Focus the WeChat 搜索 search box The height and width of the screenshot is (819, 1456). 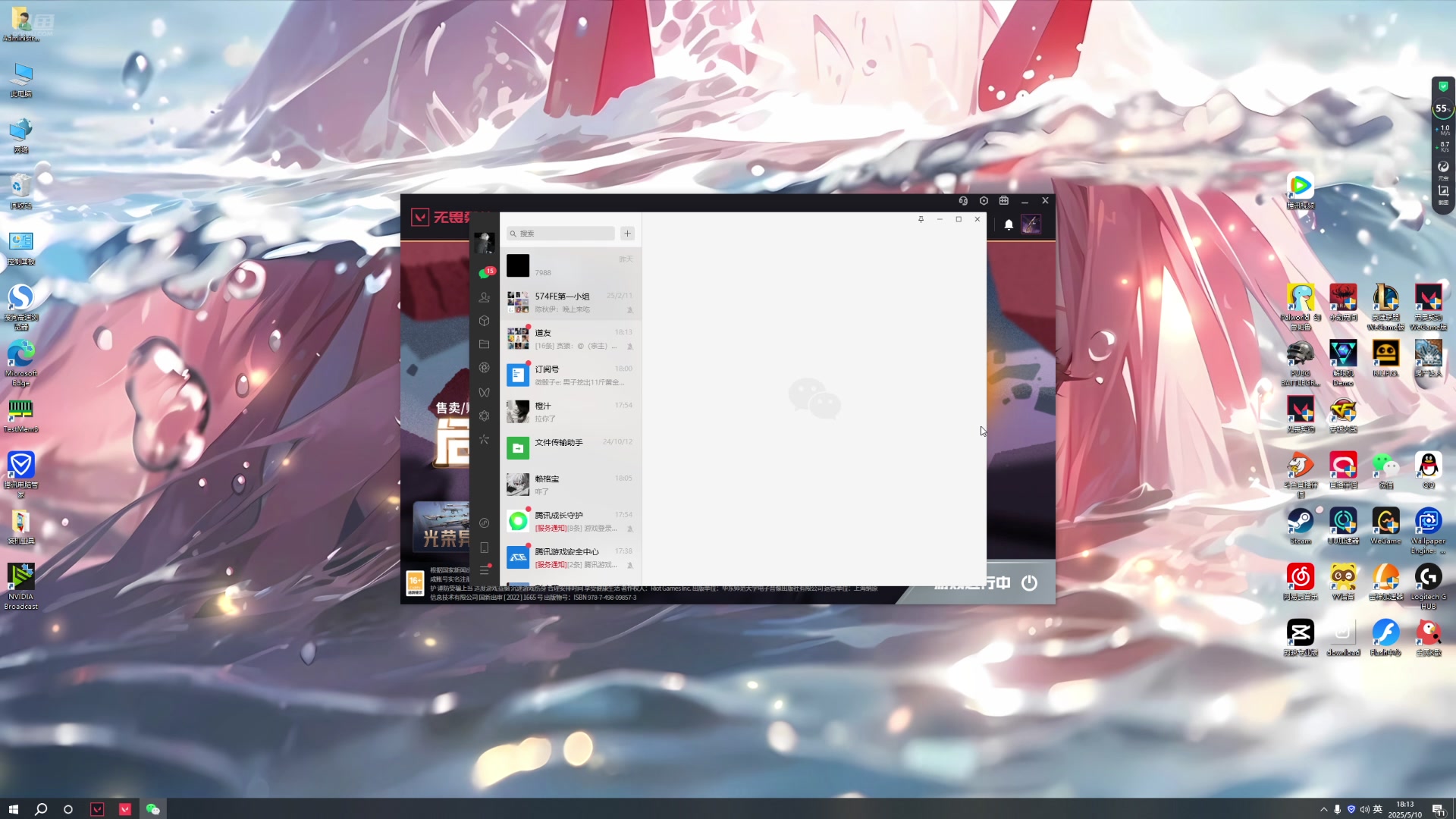tap(561, 234)
